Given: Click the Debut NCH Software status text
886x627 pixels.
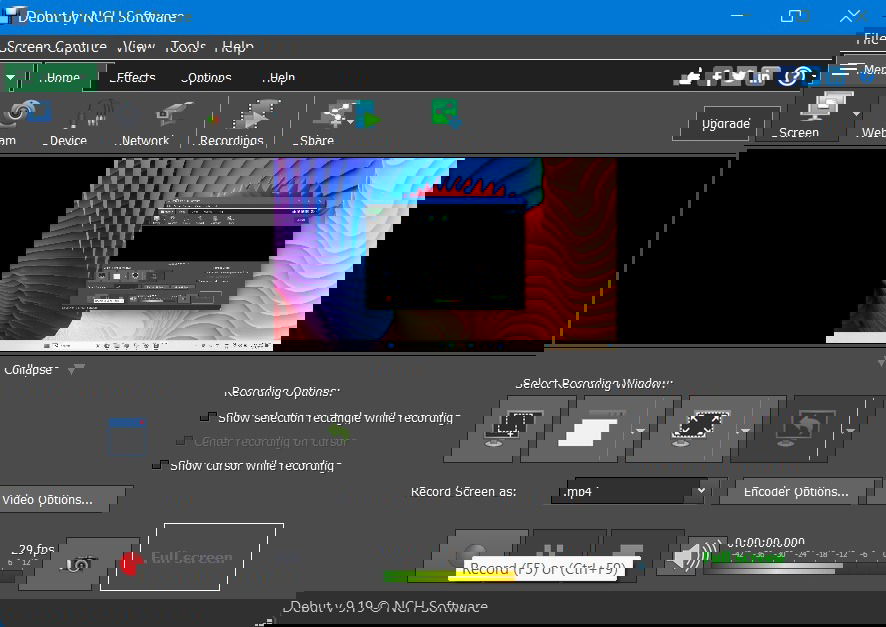Looking at the screenshot, I should pos(385,607).
